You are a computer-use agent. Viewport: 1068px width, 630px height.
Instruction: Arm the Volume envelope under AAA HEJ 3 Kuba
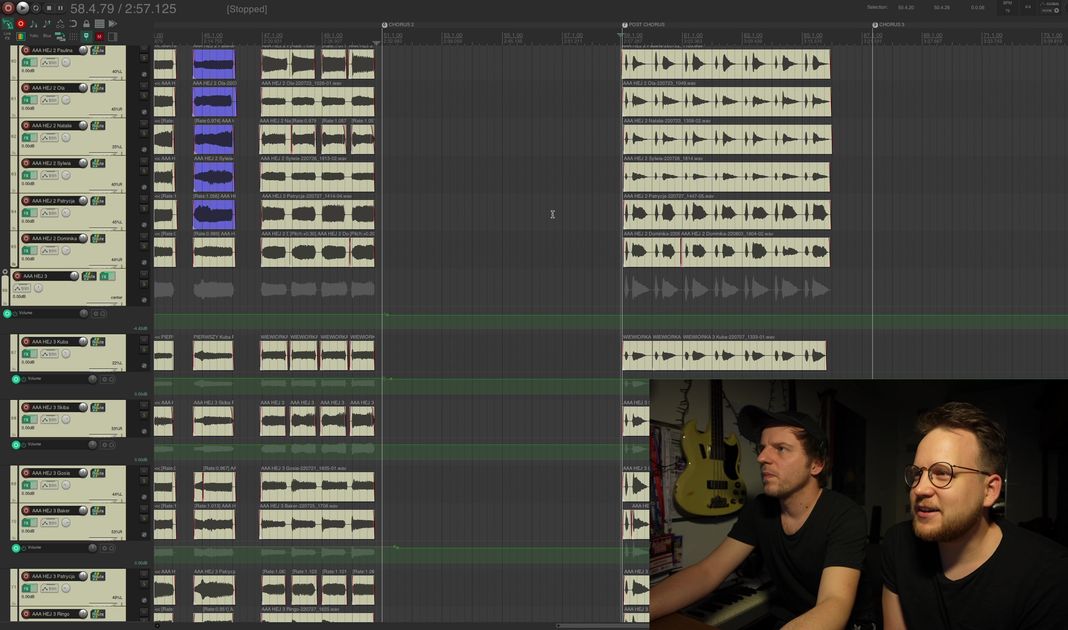[x=16, y=379]
